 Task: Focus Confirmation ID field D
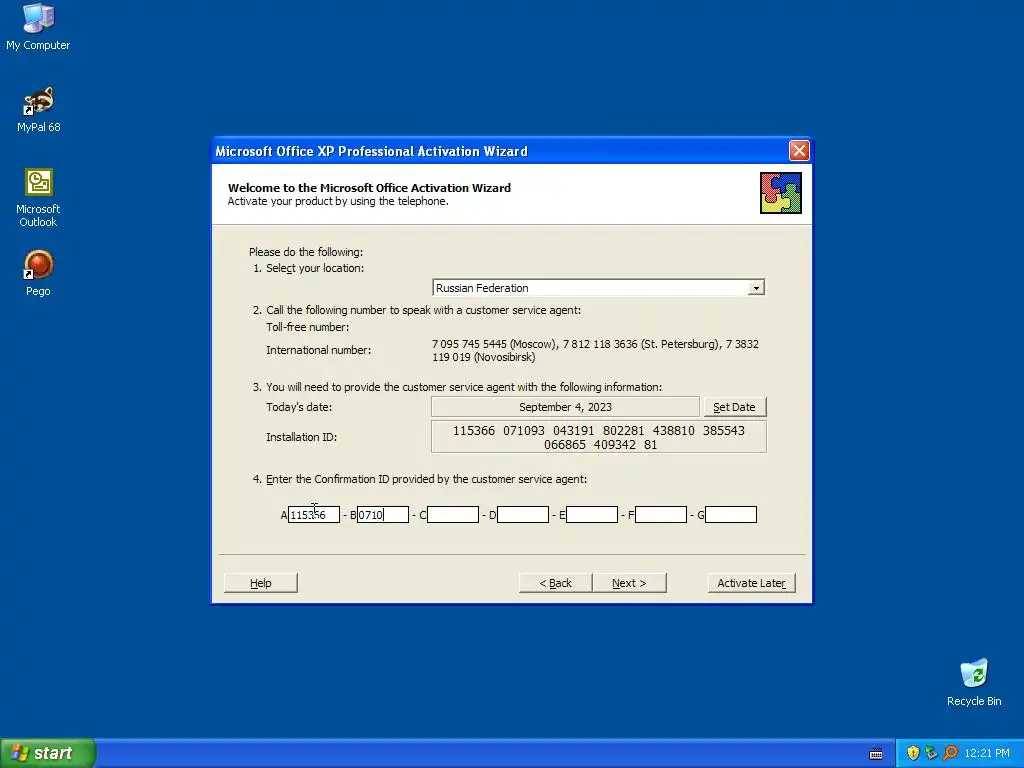(x=522, y=515)
